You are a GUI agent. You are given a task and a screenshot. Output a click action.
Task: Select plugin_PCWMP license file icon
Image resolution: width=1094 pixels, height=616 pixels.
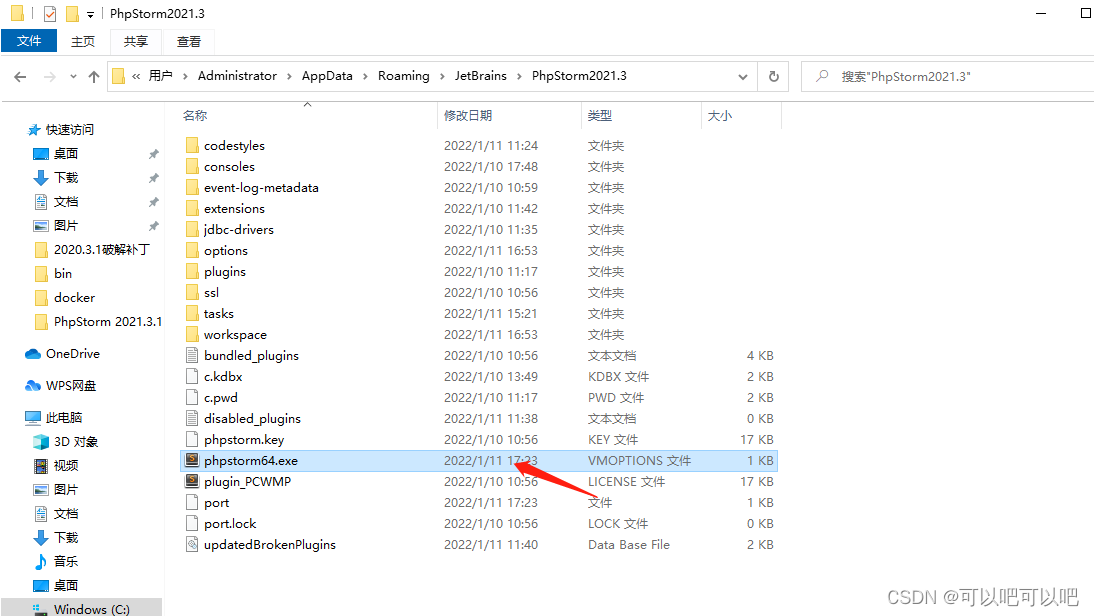[x=193, y=481]
